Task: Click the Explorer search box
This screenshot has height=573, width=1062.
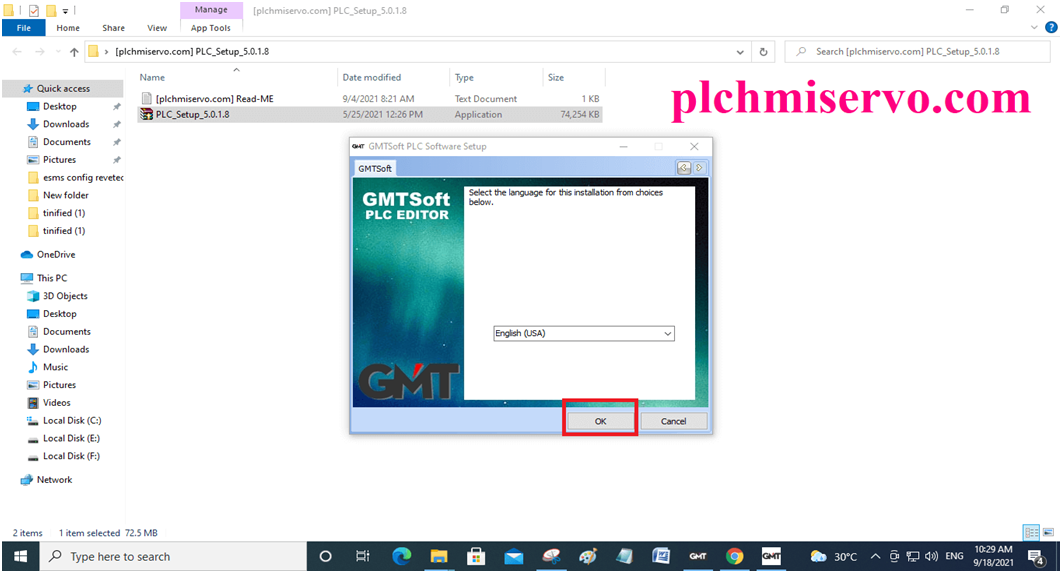Action: pos(915,51)
